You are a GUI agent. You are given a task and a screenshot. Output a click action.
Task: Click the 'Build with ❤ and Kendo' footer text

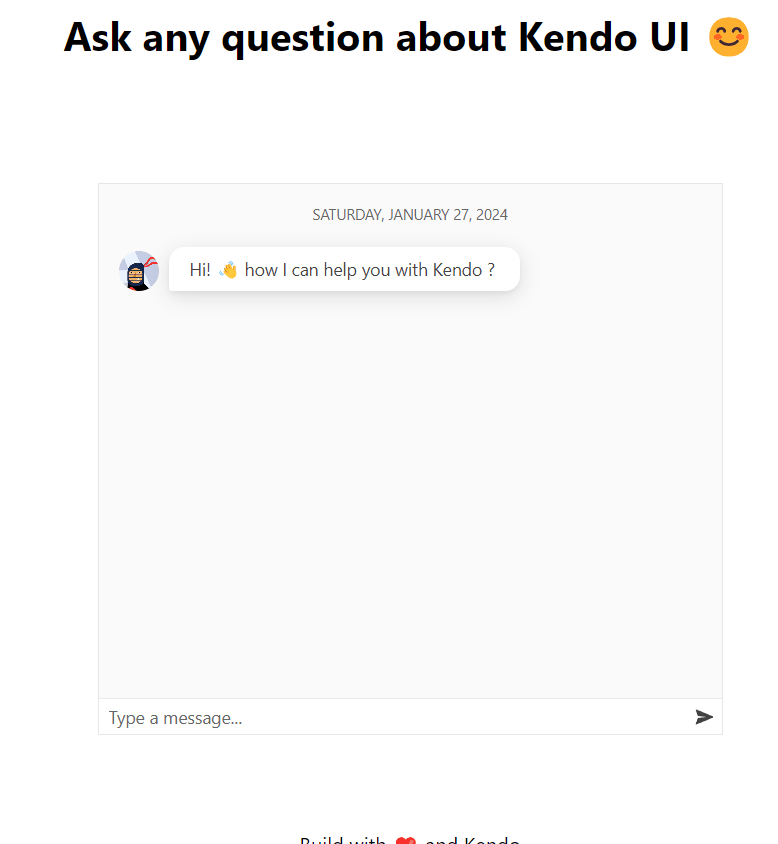pyautogui.click(x=409, y=841)
